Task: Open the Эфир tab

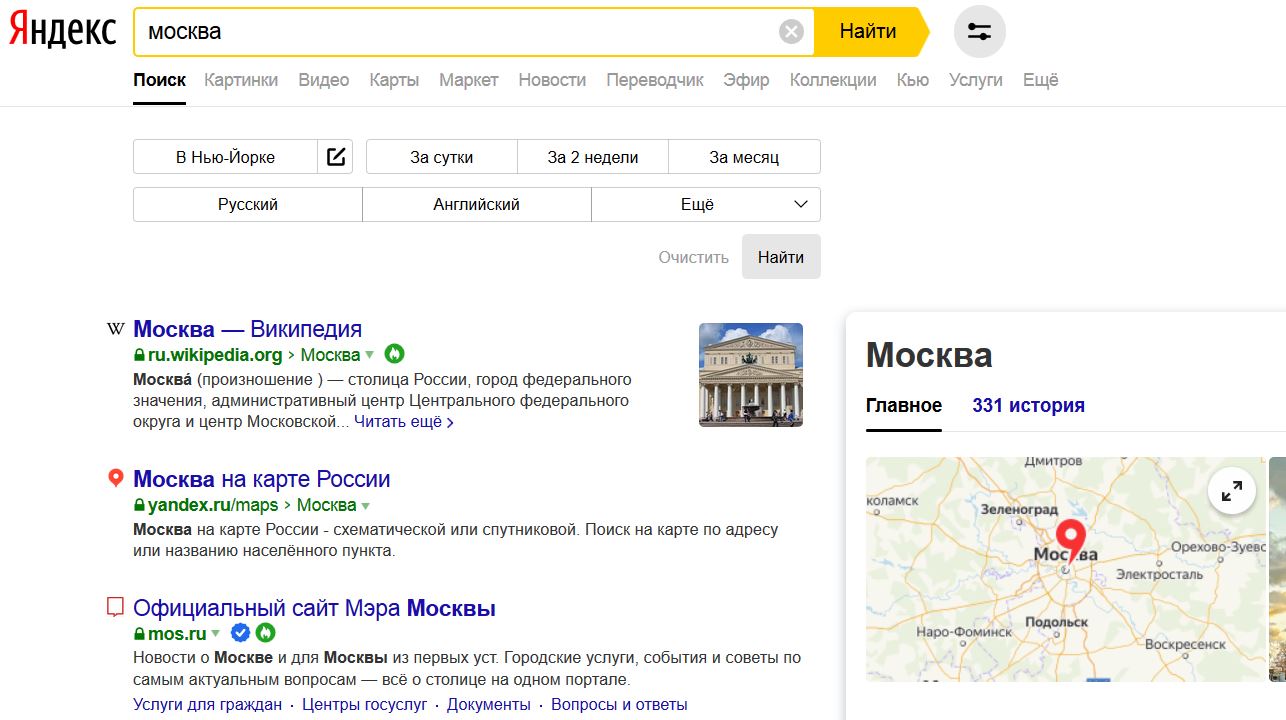Action: [x=747, y=80]
